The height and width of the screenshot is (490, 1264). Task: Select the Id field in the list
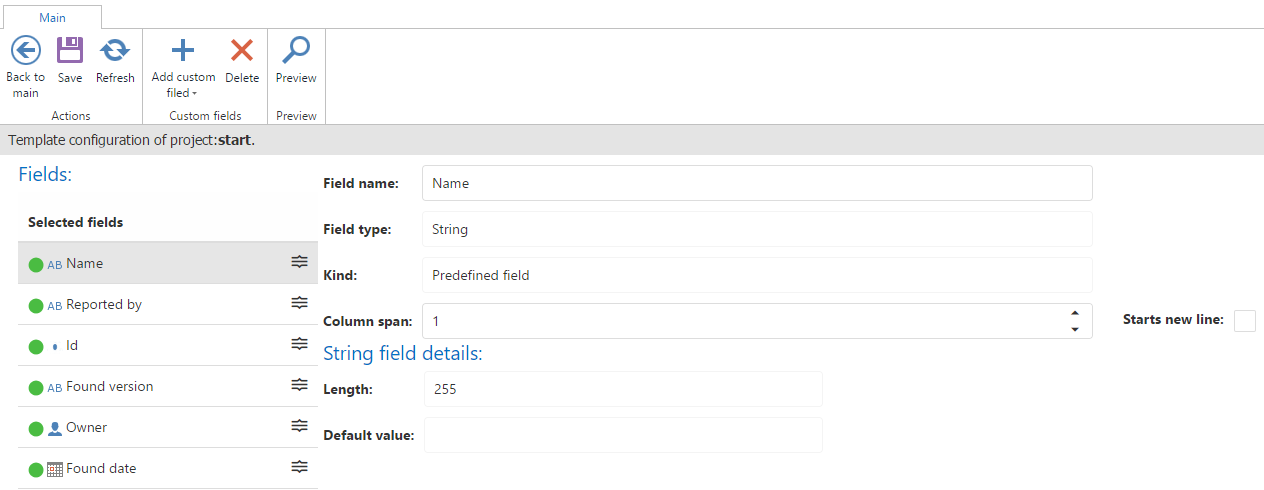pyautogui.click(x=72, y=346)
